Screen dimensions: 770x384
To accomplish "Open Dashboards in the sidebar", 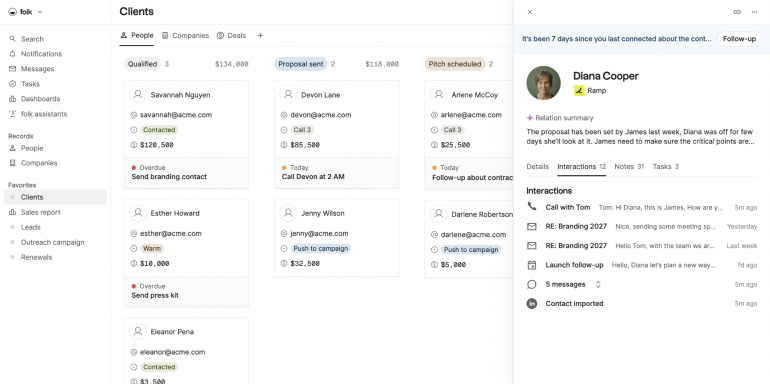I will click(40, 99).
